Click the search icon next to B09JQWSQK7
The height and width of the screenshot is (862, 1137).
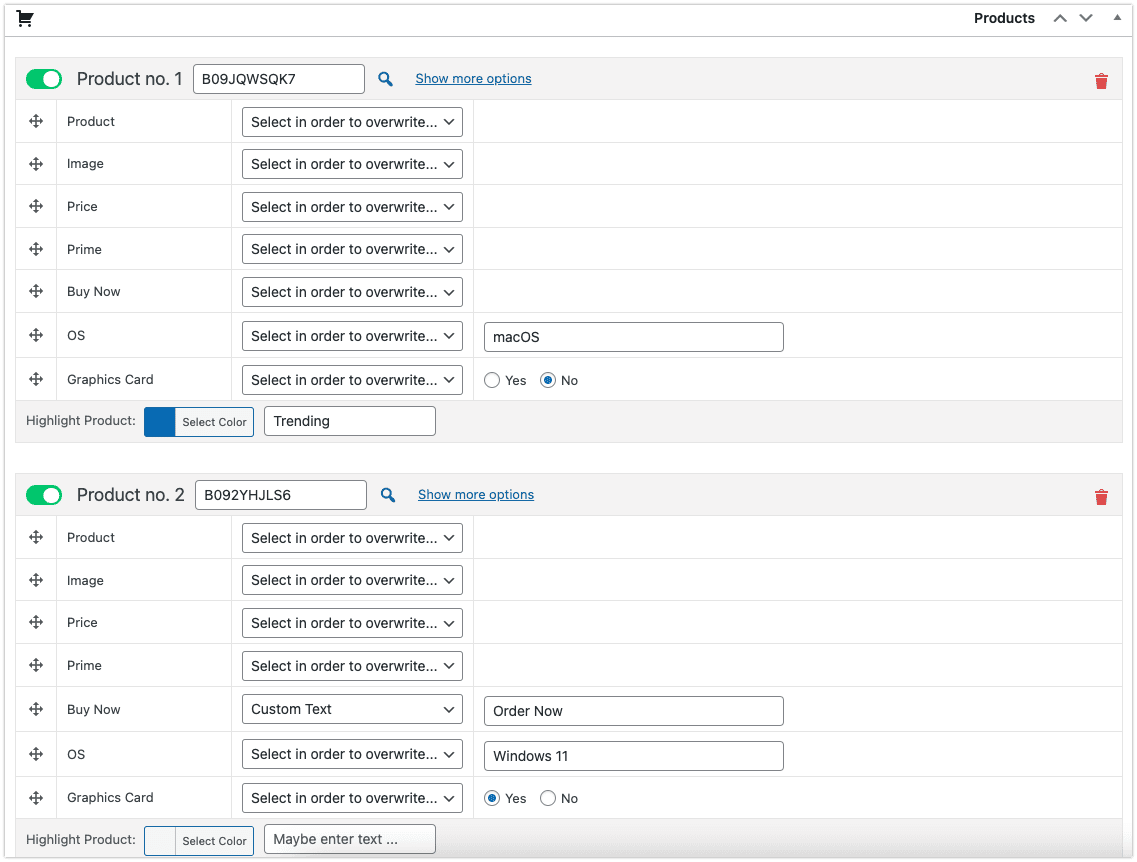tap(385, 79)
